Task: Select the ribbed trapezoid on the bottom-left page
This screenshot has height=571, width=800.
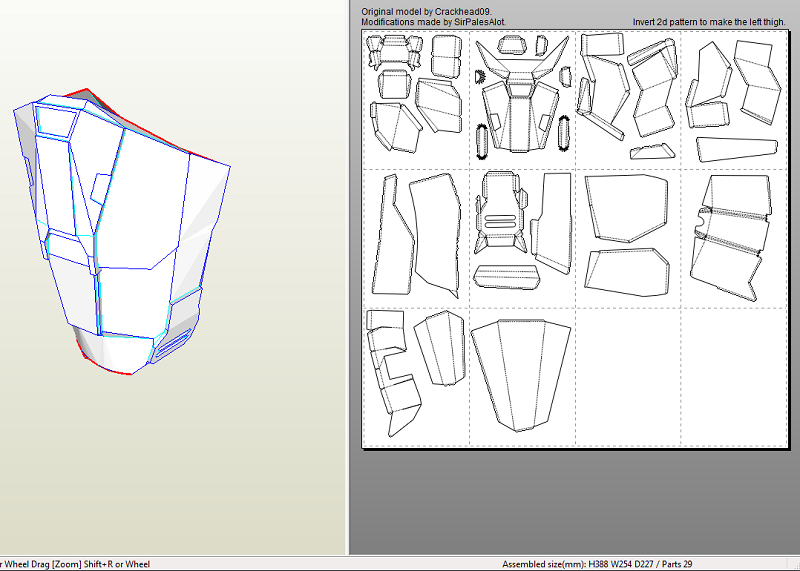Action: click(x=440, y=349)
